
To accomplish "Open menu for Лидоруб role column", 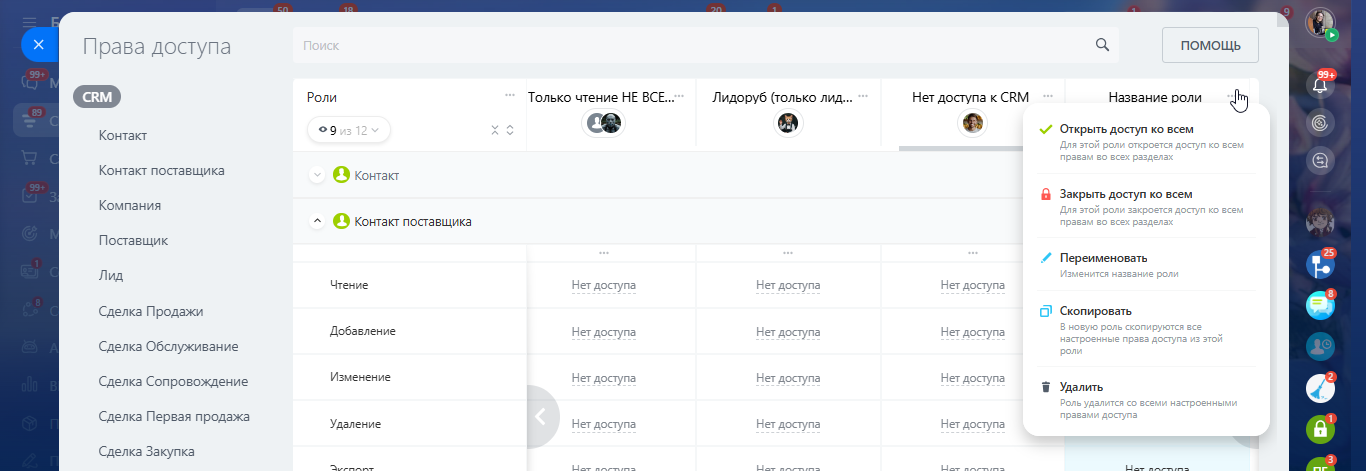I will (x=863, y=95).
